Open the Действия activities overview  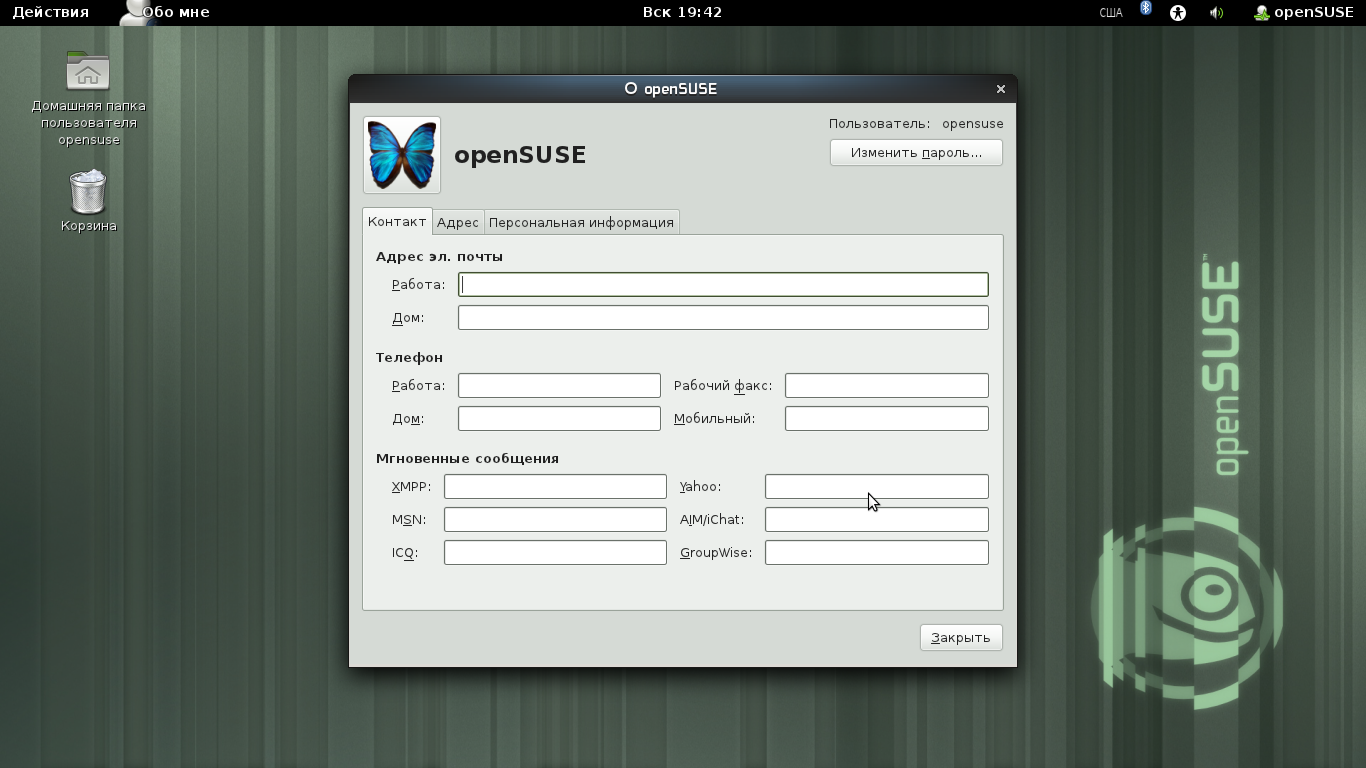point(50,13)
